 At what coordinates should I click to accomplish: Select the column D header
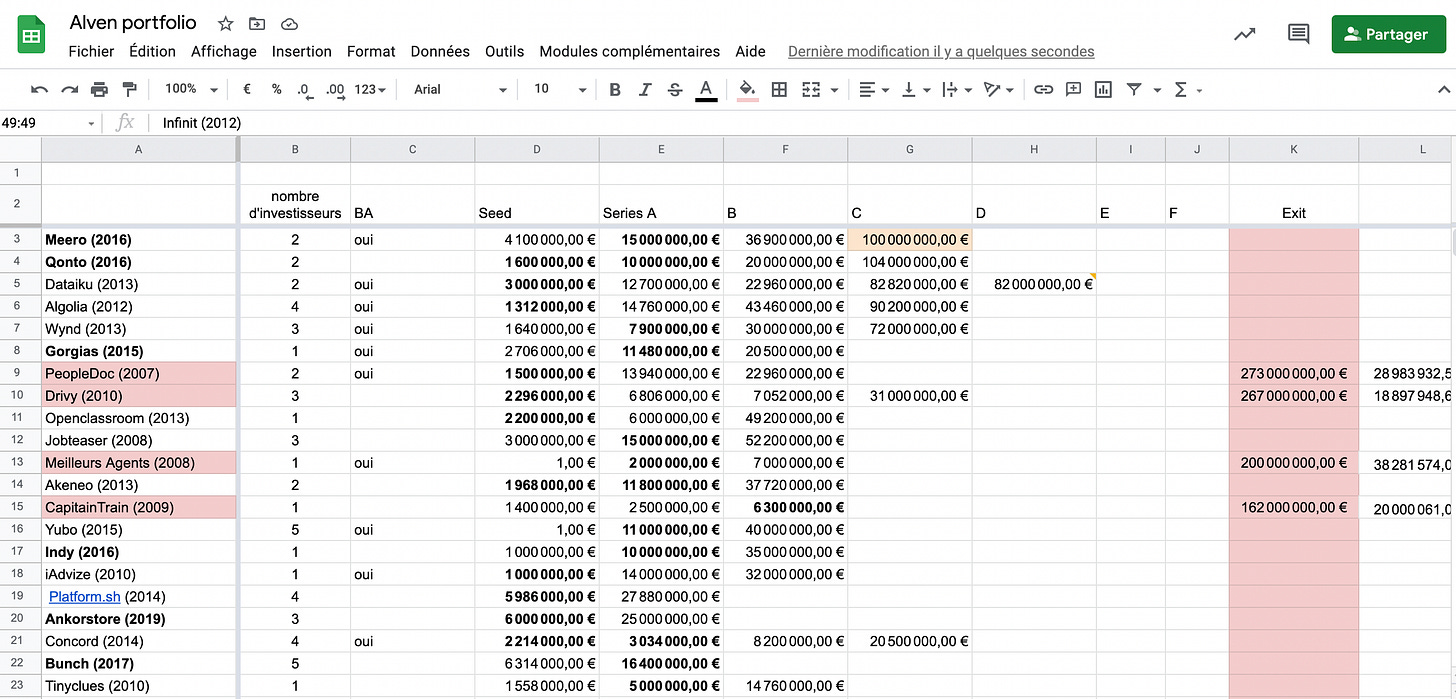(x=537, y=150)
